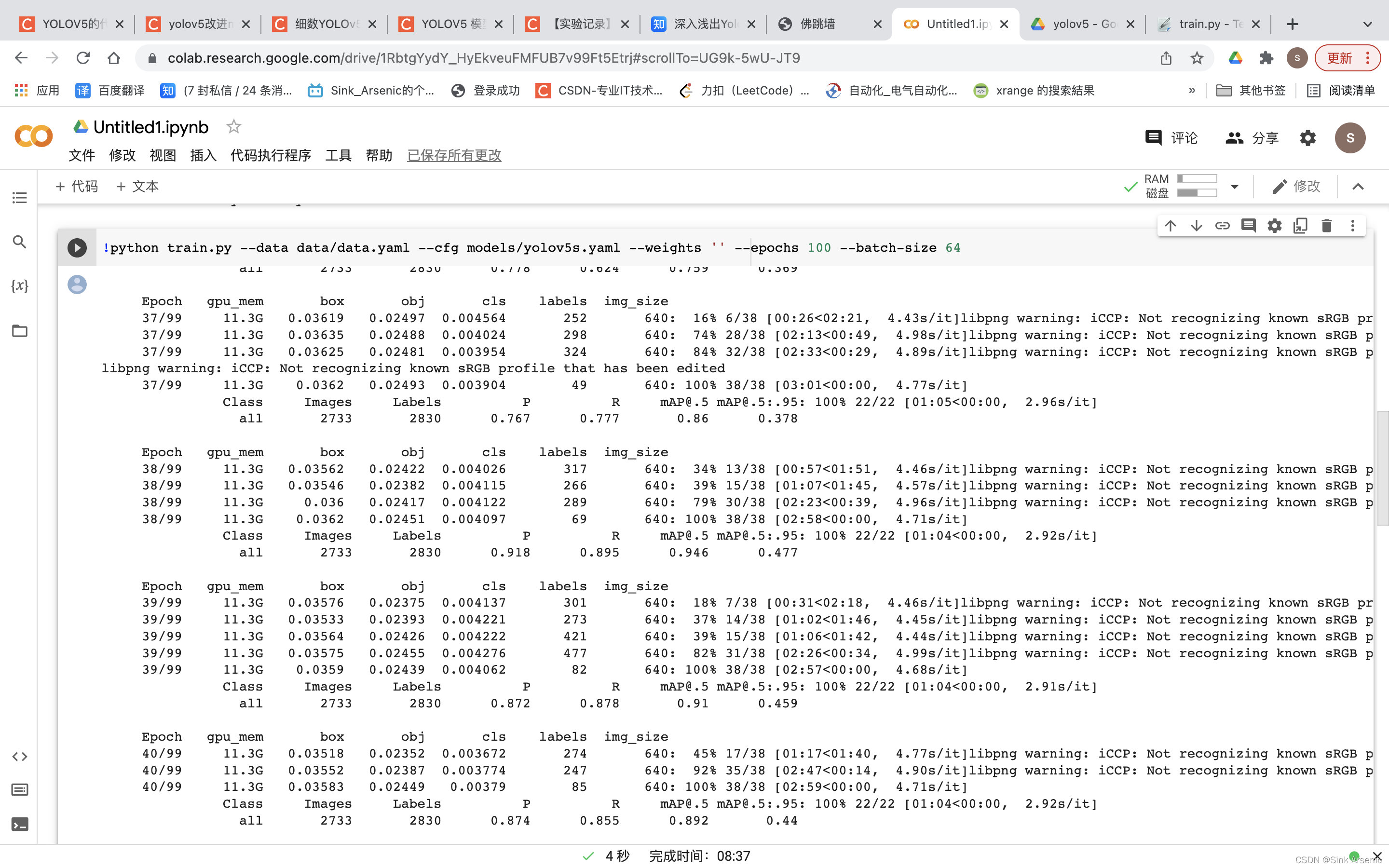Collapse the header with chevron up

pos(1358,187)
